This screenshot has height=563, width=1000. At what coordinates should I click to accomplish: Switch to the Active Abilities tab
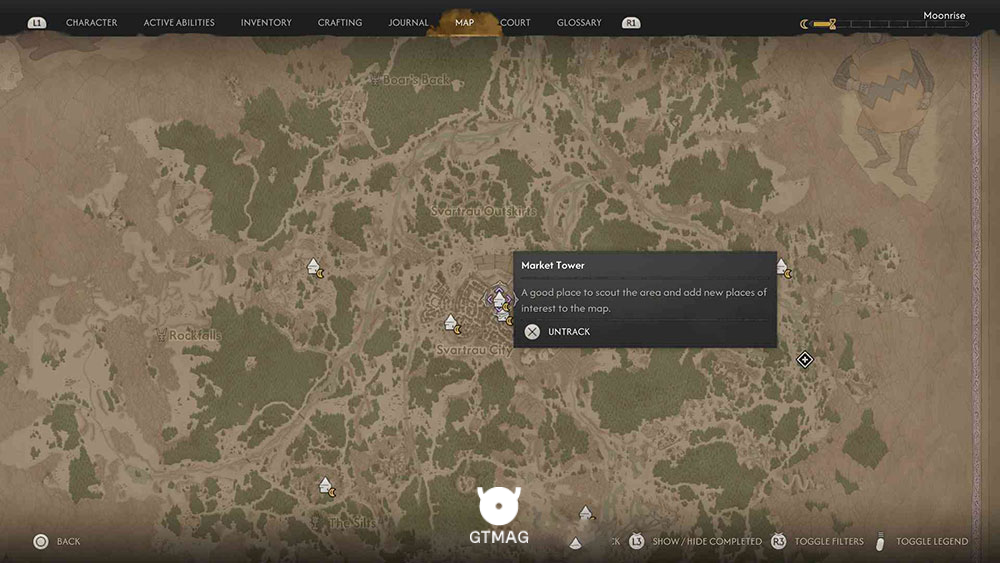179,22
